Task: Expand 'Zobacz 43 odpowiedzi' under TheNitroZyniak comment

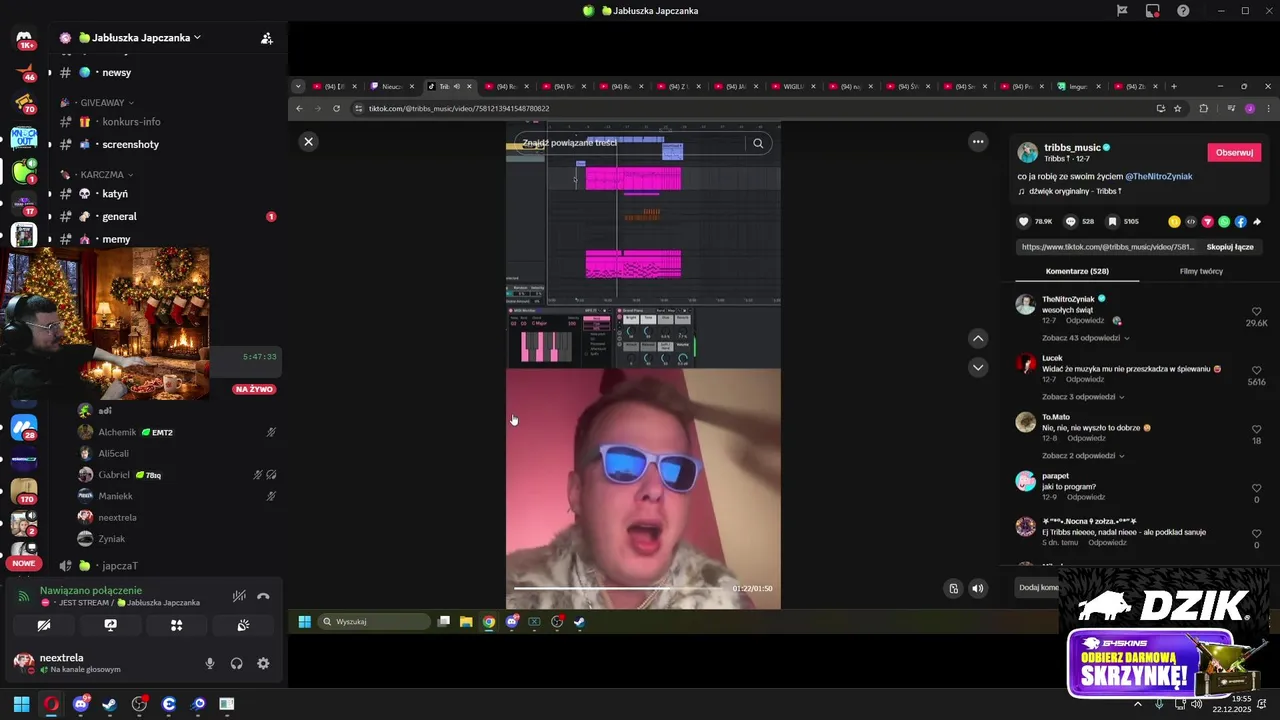Action: pyautogui.click(x=1086, y=338)
